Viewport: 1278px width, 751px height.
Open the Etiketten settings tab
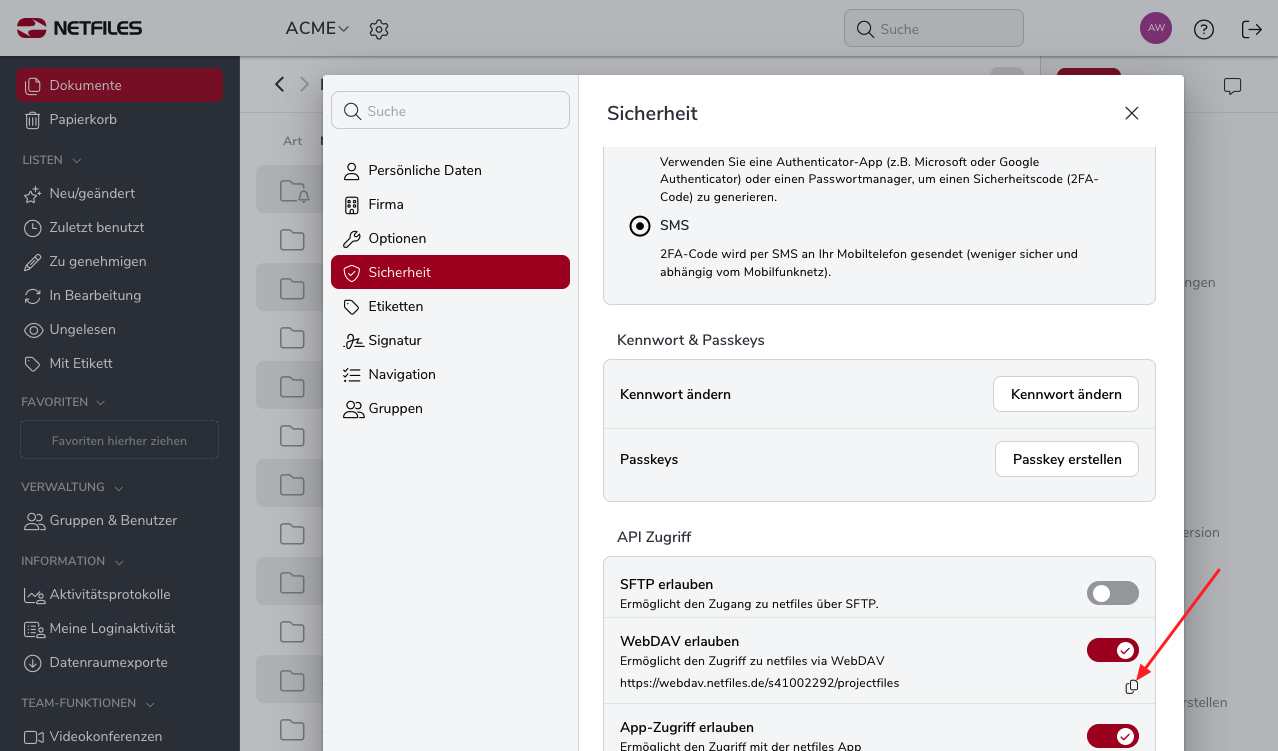tap(450, 306)
